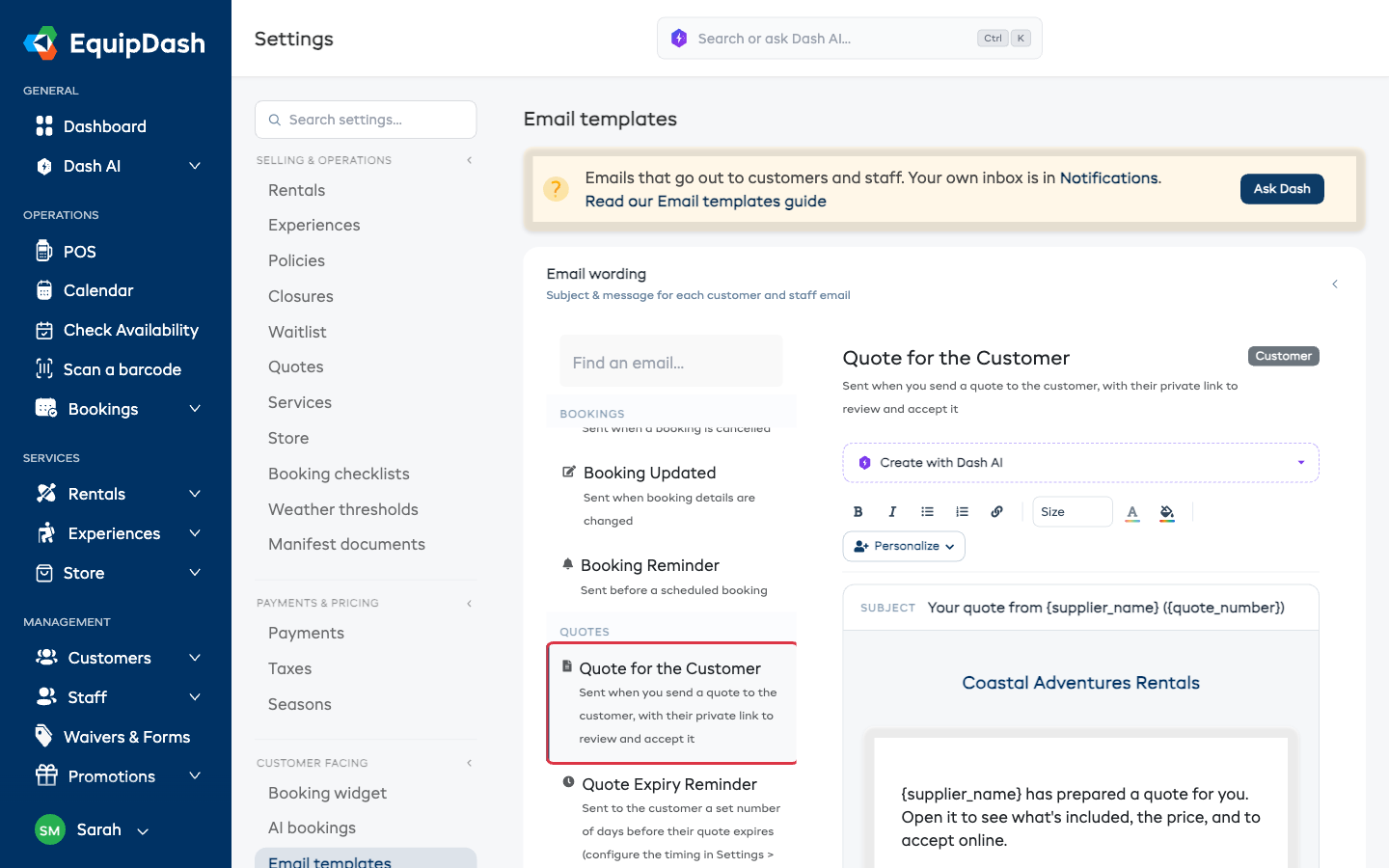
Task: Click the Store bag icon in sidebar
Action: click(x=44, y=573)
